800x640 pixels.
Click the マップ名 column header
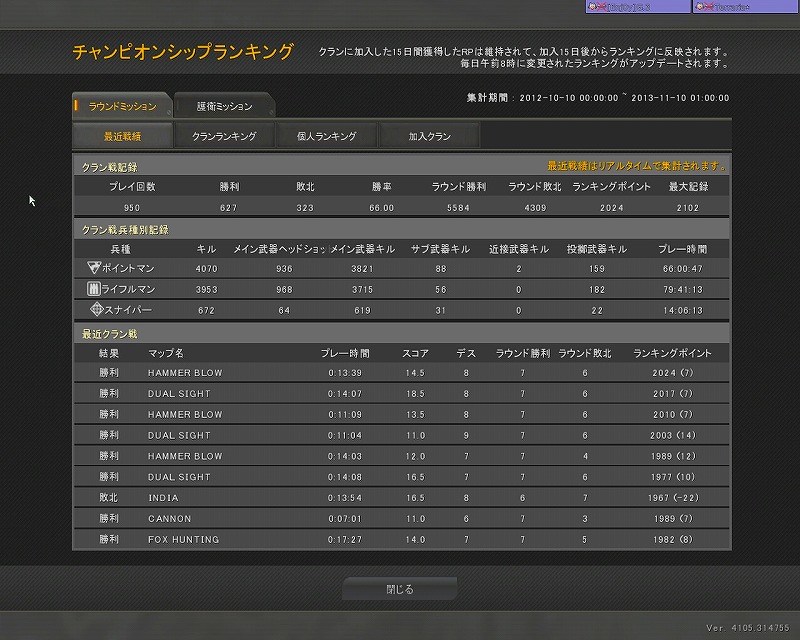[x=165, y=353]
